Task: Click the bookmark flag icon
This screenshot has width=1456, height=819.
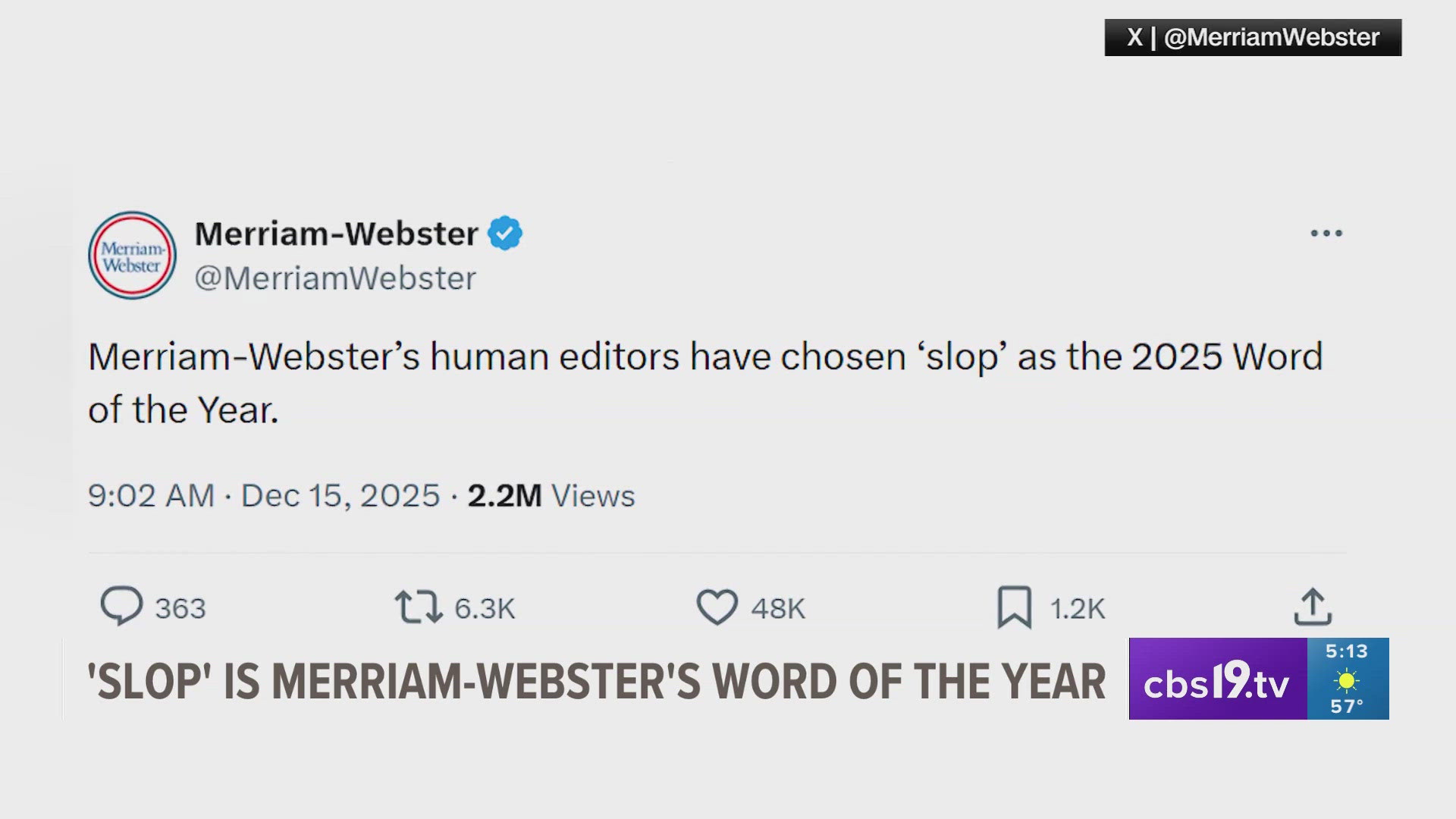Action: 1016,607
